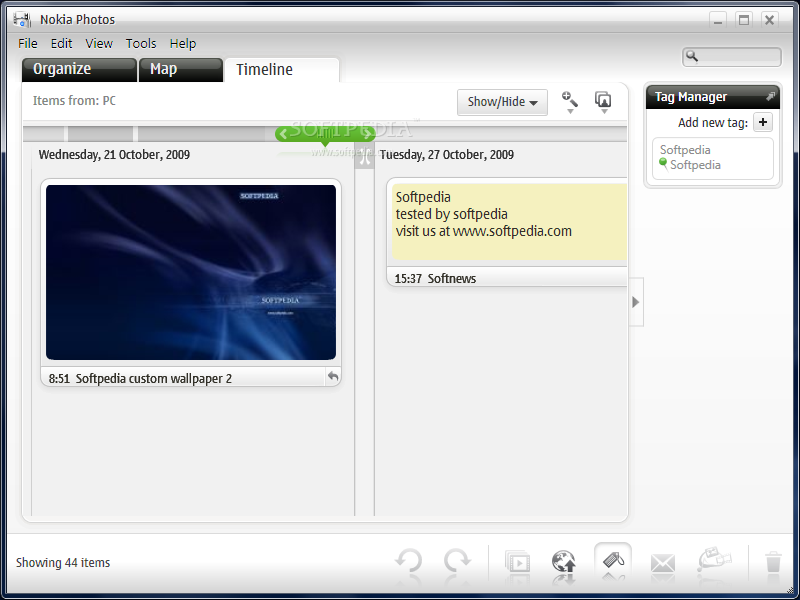Screen dimensions: 800x600
Task: Select the yellow Softpedia note card
Action: [x=509, y=222]
